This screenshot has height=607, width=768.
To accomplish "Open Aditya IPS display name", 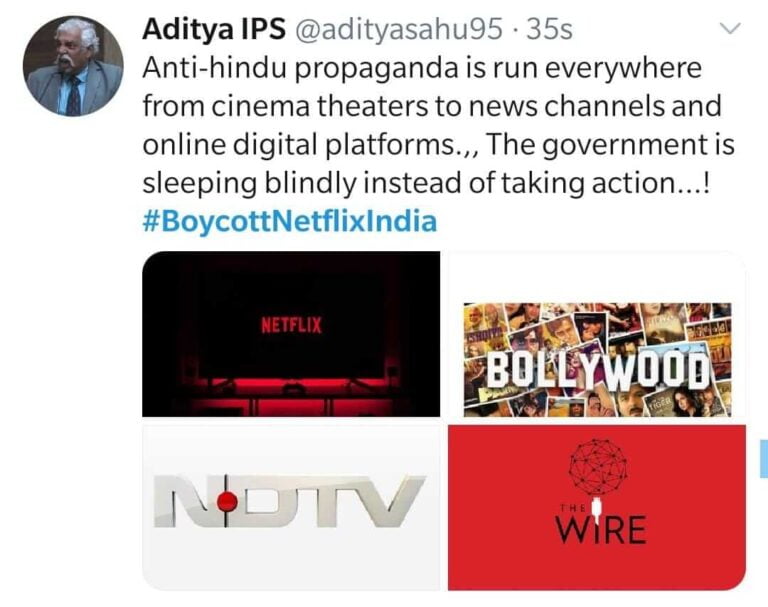I will point(214,29).
